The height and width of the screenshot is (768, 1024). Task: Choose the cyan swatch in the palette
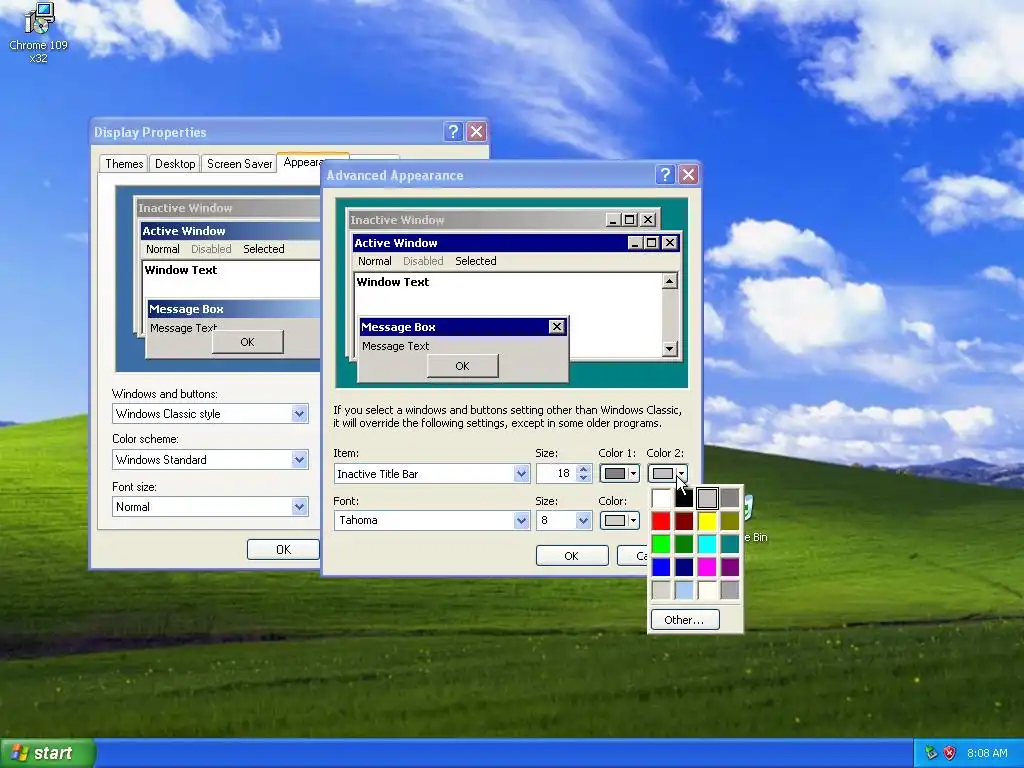pyautogui.click(x=707, y=544)
